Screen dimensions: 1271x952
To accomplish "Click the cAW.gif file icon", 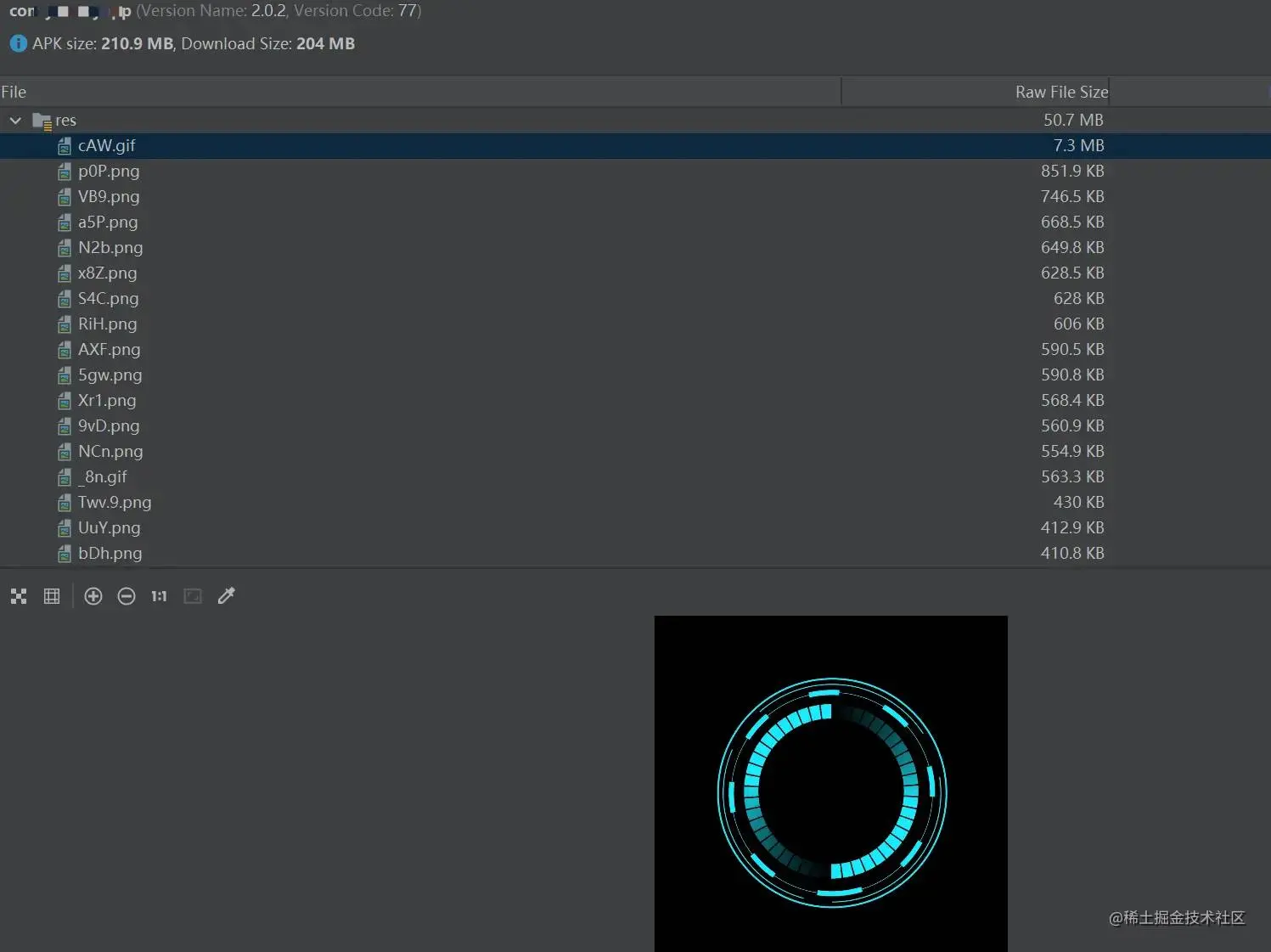I will tap(65, 146).
